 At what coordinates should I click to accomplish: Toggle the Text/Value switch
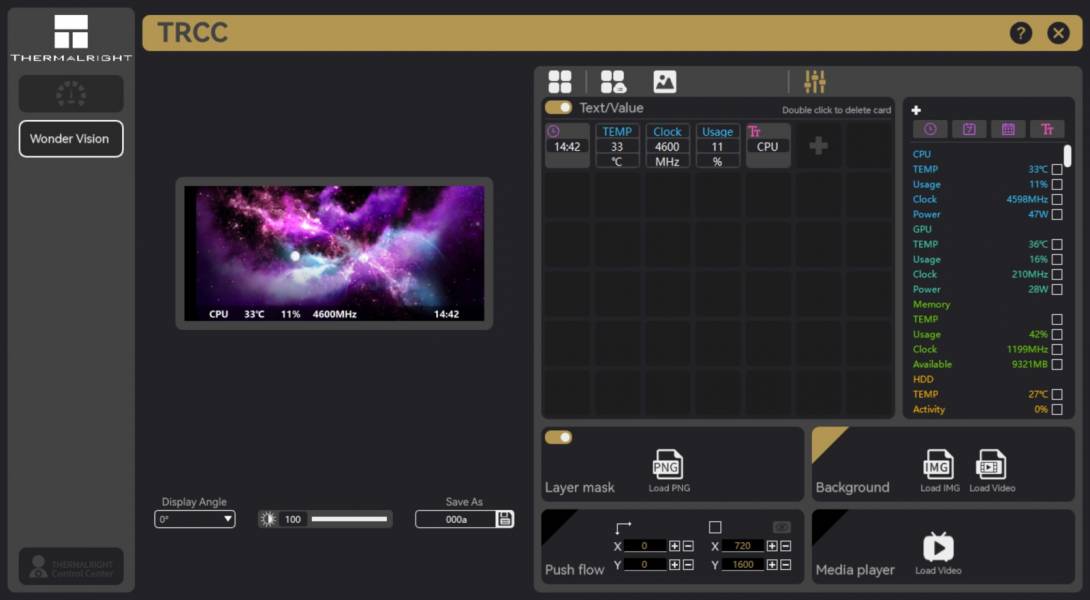pyautogui.click(x=558, y=107)
